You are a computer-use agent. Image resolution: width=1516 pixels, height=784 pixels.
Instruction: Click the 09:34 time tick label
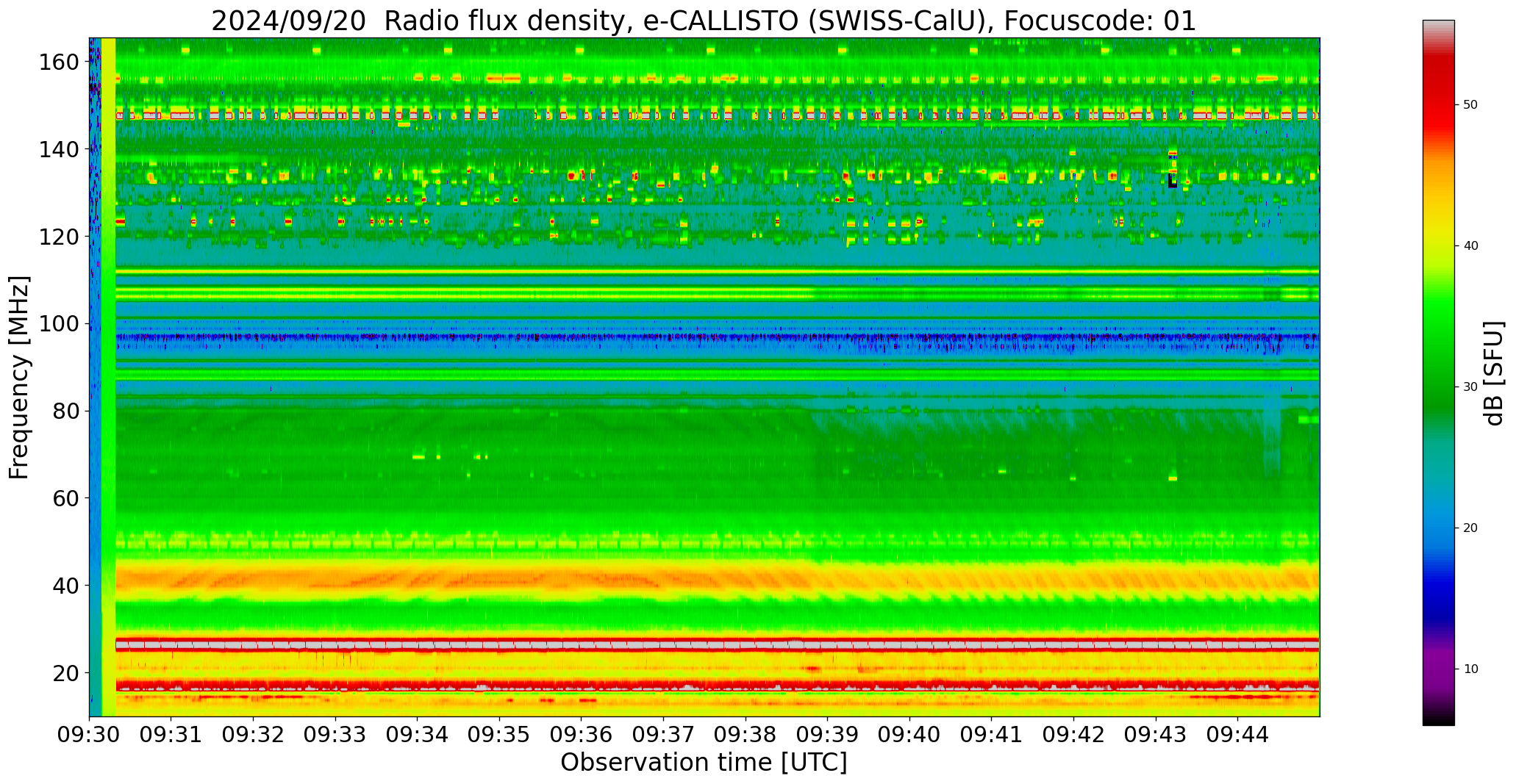418,734
